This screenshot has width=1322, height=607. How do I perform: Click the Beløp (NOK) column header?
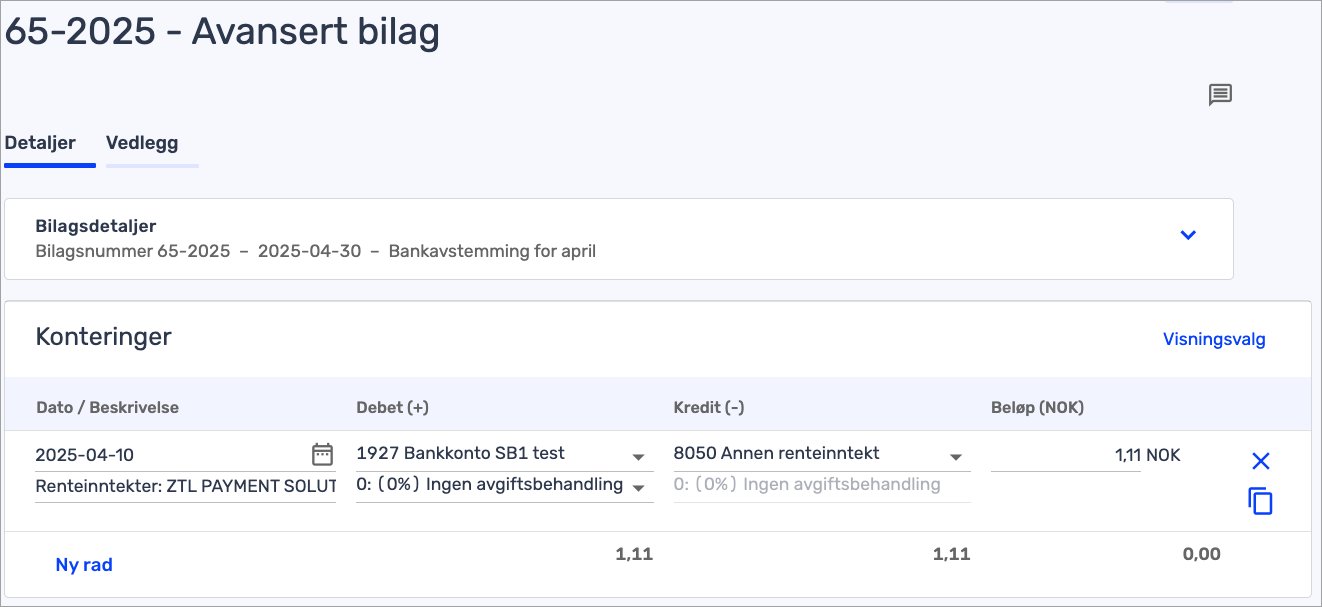[x=1037, y=408]
